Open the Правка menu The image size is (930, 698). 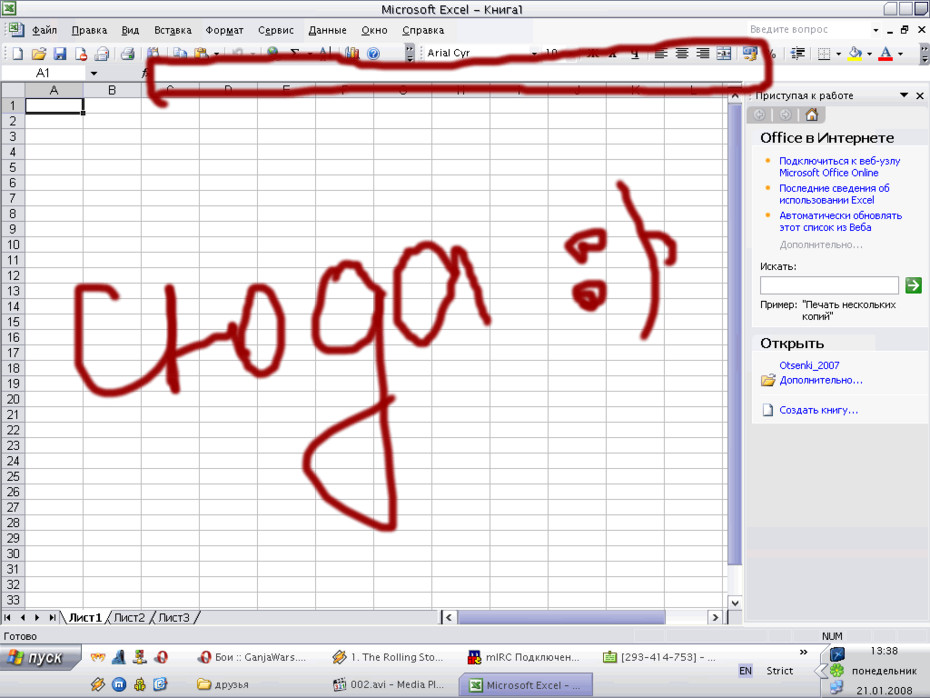pos(89,30)
